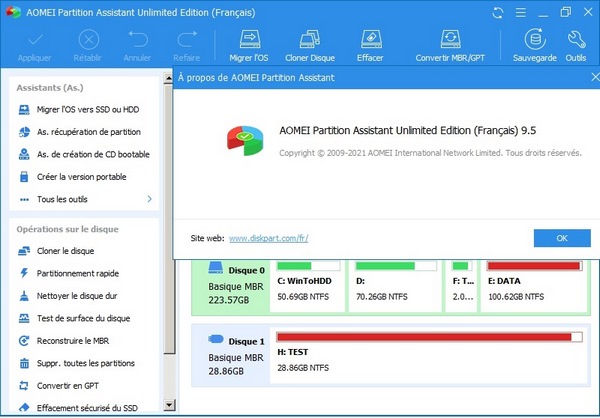Click the Appliquer checkmark icon

coord(35,39)
